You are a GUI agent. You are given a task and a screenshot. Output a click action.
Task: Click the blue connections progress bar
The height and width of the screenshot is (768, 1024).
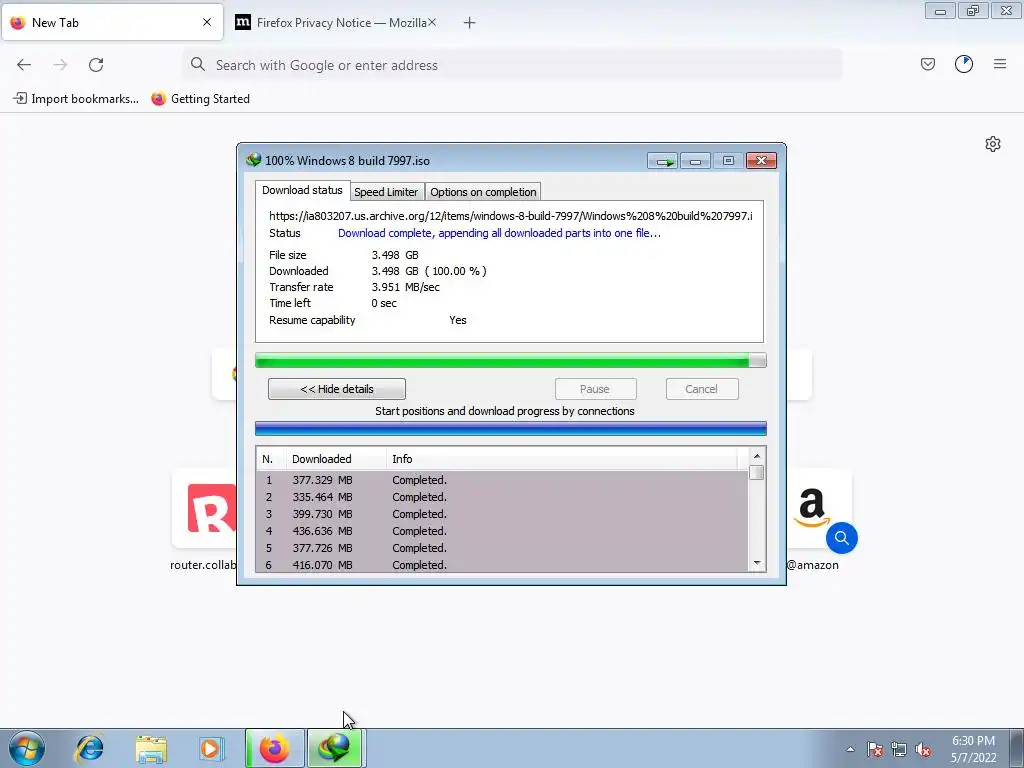click(511, 429)
